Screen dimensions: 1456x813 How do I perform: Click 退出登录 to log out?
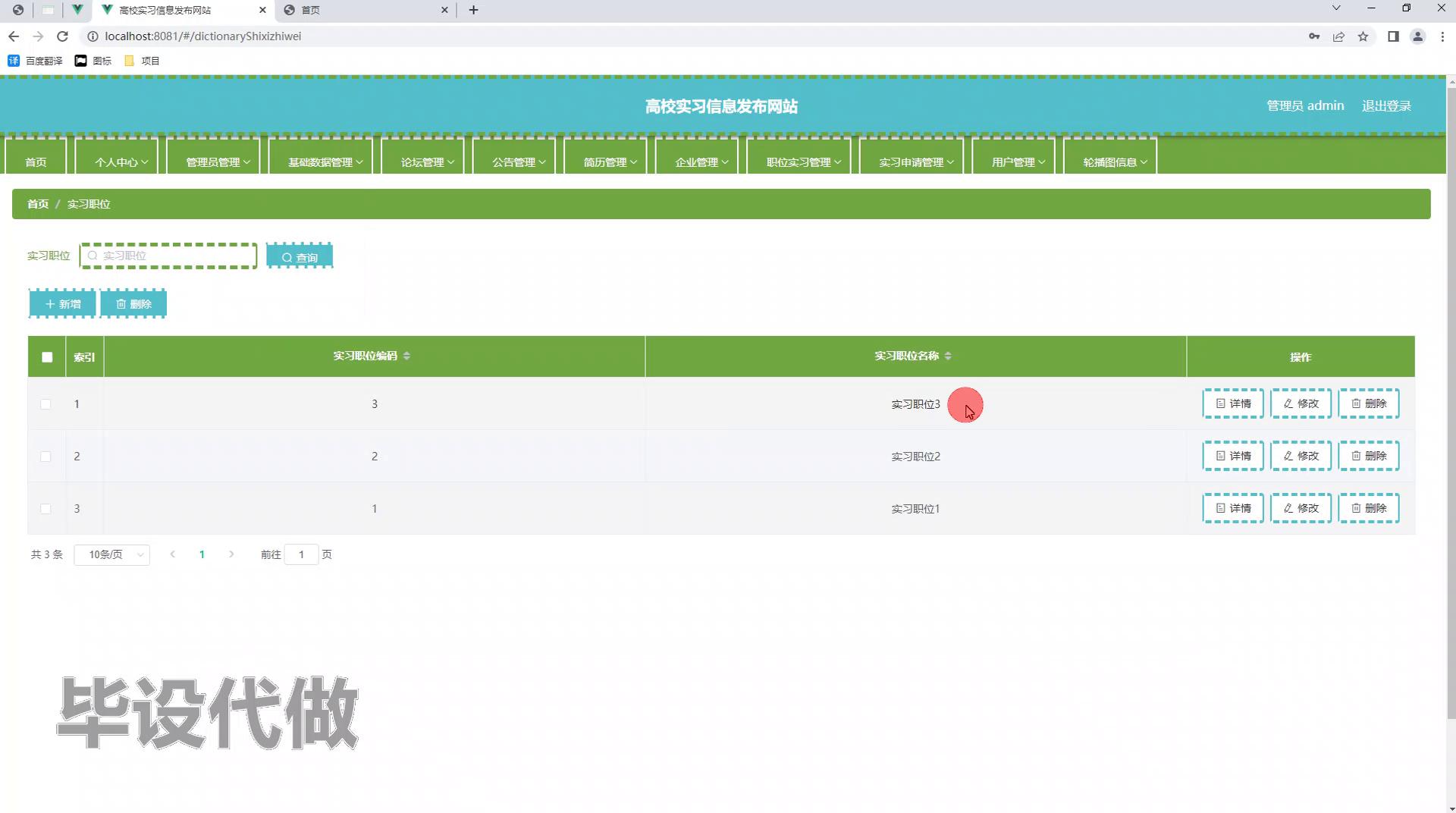click(x=1386, y=106)
